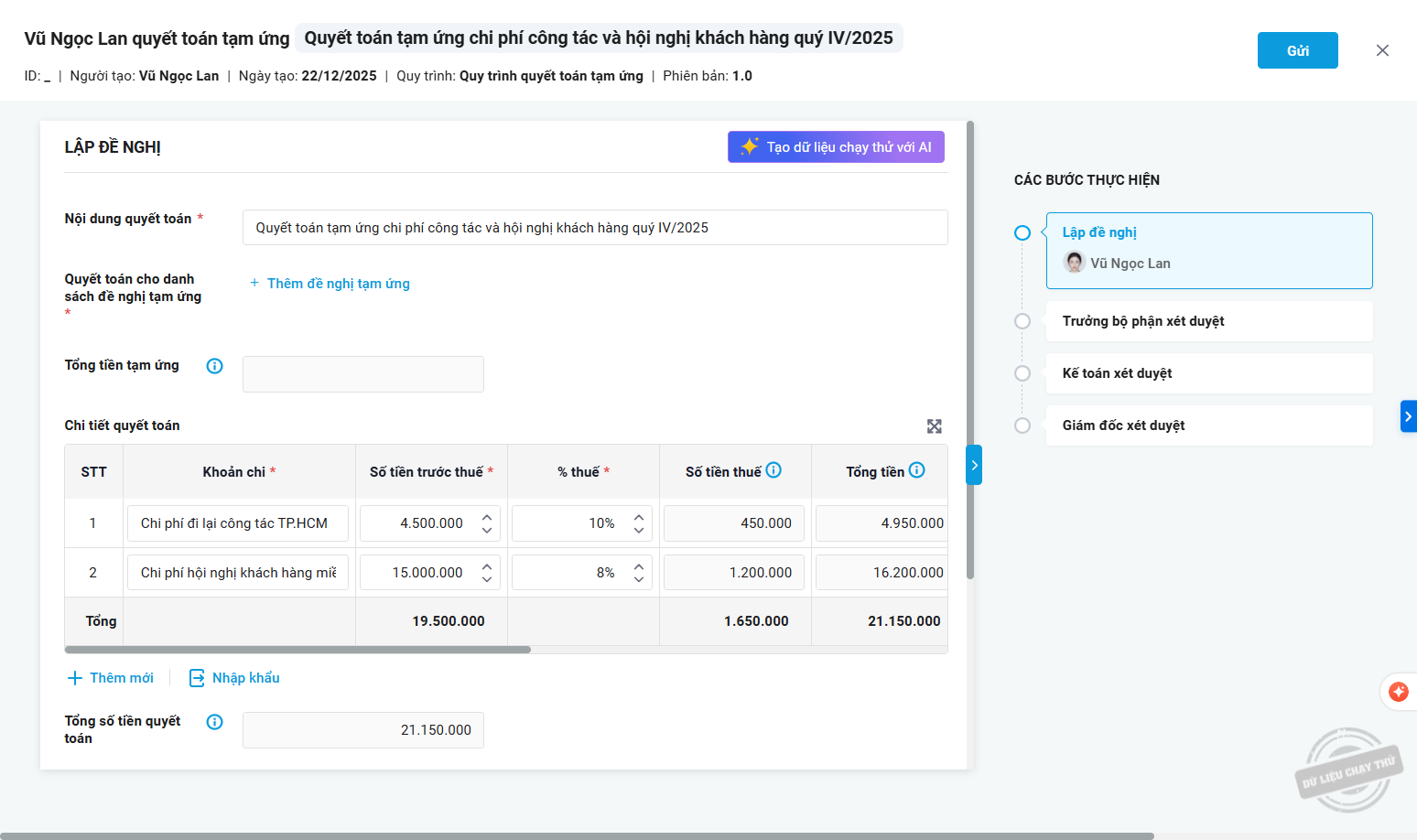Image resolution: width=1417 pixels, height=840 pixels.
Task: Click the Nhập khẩu import icon
Action: pyautogui.click(x=197, y=678)
